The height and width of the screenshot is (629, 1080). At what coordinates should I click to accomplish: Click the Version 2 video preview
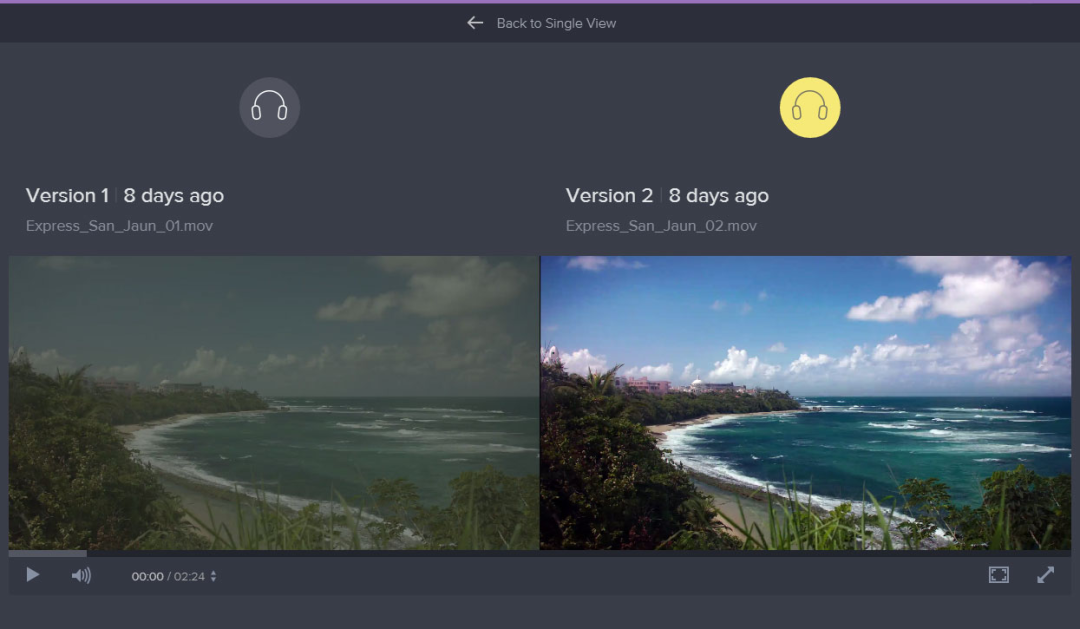pyautogui.click(x=806, y=403)
